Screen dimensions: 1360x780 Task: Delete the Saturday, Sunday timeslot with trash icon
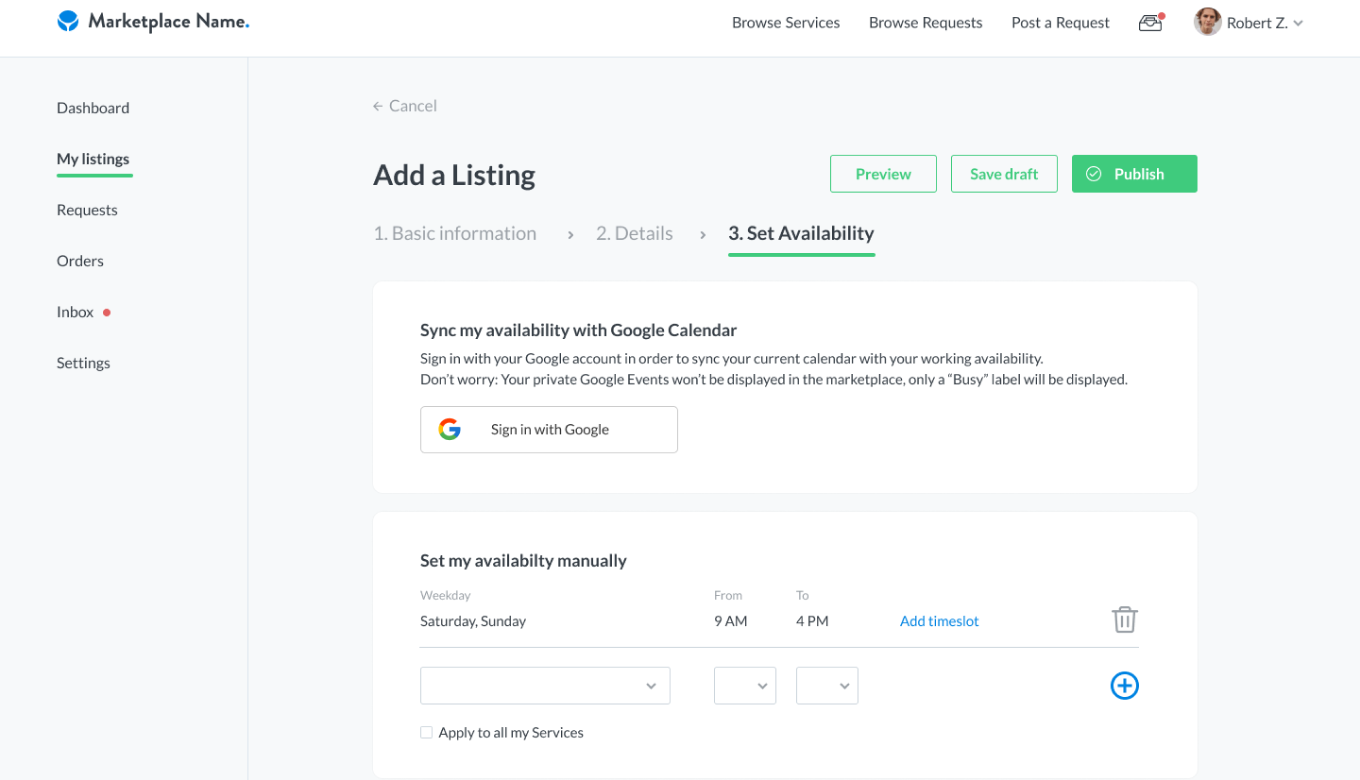(x=1125, y=619)
